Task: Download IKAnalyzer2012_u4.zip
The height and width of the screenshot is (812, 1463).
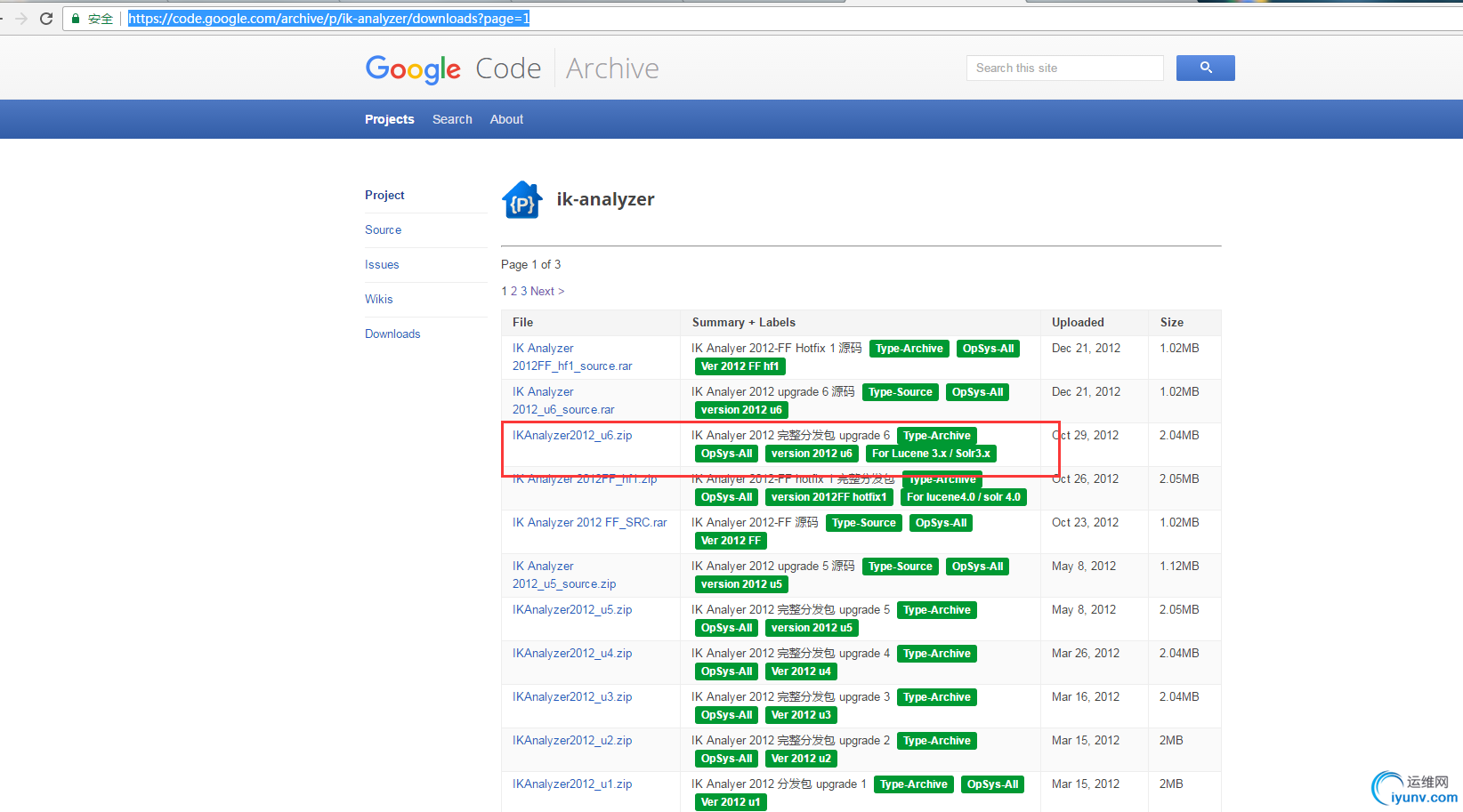Action: coord(572,653)
